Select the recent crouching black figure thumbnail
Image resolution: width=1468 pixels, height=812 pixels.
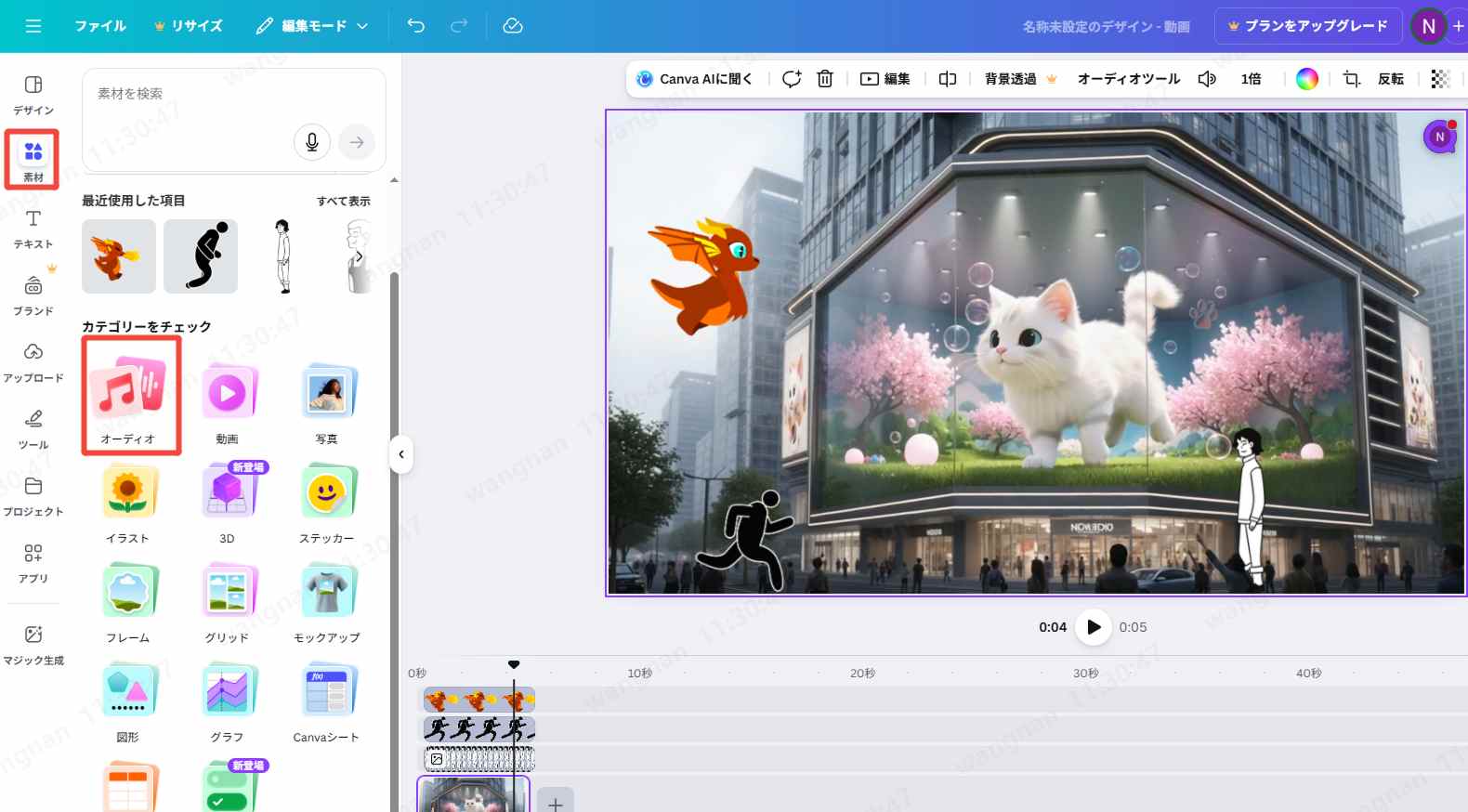201,256
